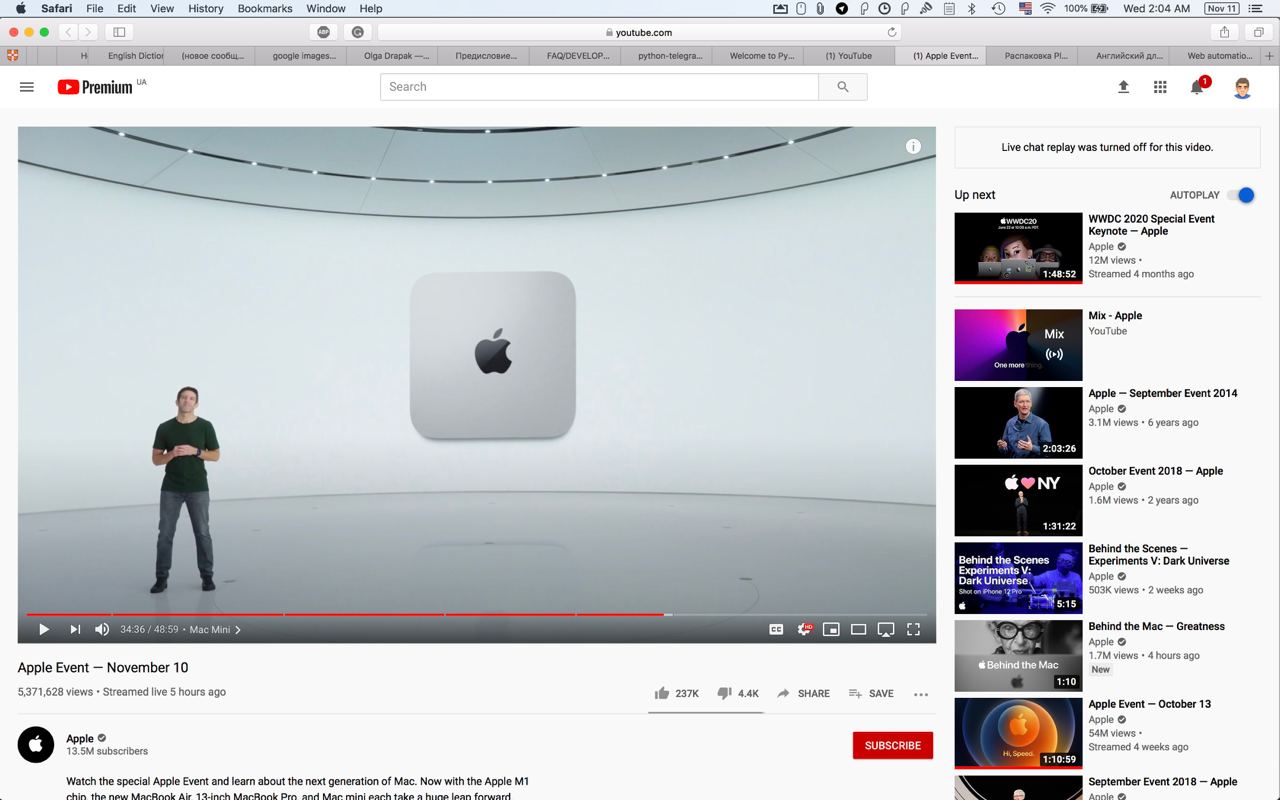This screenshot has width=1280, height=800.
Task: Open Apple Event October 13 thumbnail
Action: point(1018,733)
